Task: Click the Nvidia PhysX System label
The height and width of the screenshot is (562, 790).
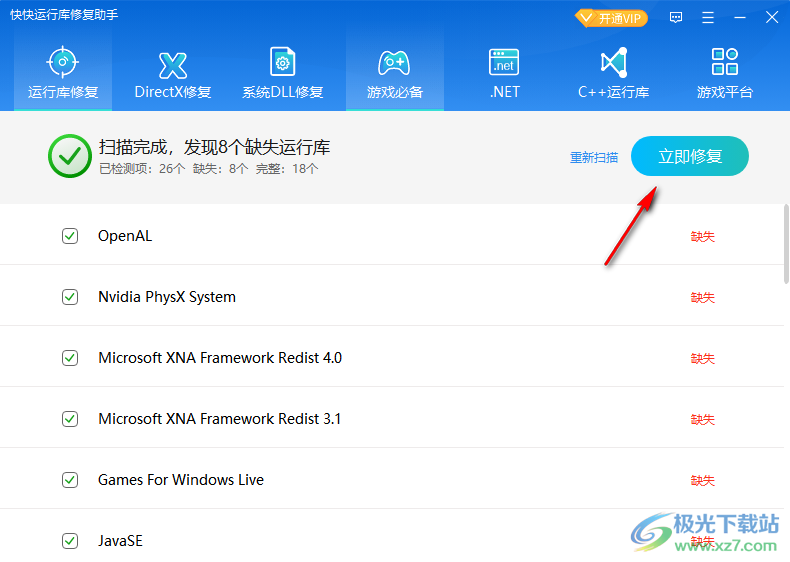Action: click(167, 297)
